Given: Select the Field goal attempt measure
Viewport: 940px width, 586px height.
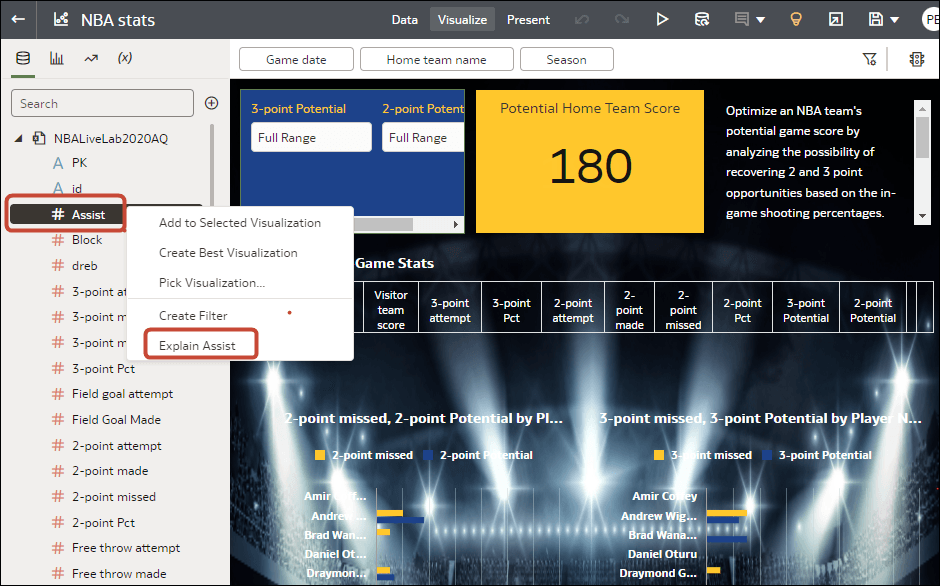Looking at the screenshot, I should [122, 394].
